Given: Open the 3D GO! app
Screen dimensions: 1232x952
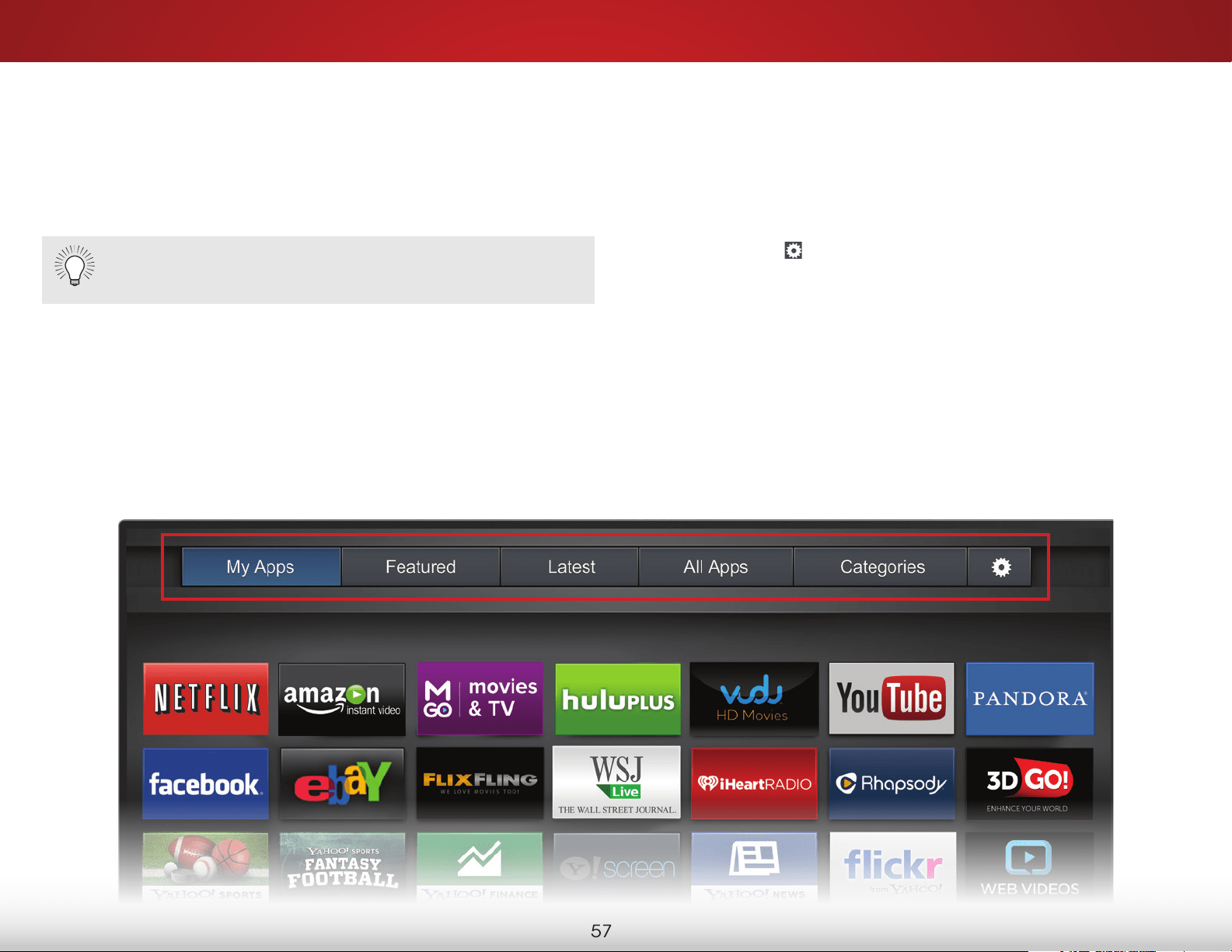Looking at the screenshot, I should click(x=1030, y=783).
